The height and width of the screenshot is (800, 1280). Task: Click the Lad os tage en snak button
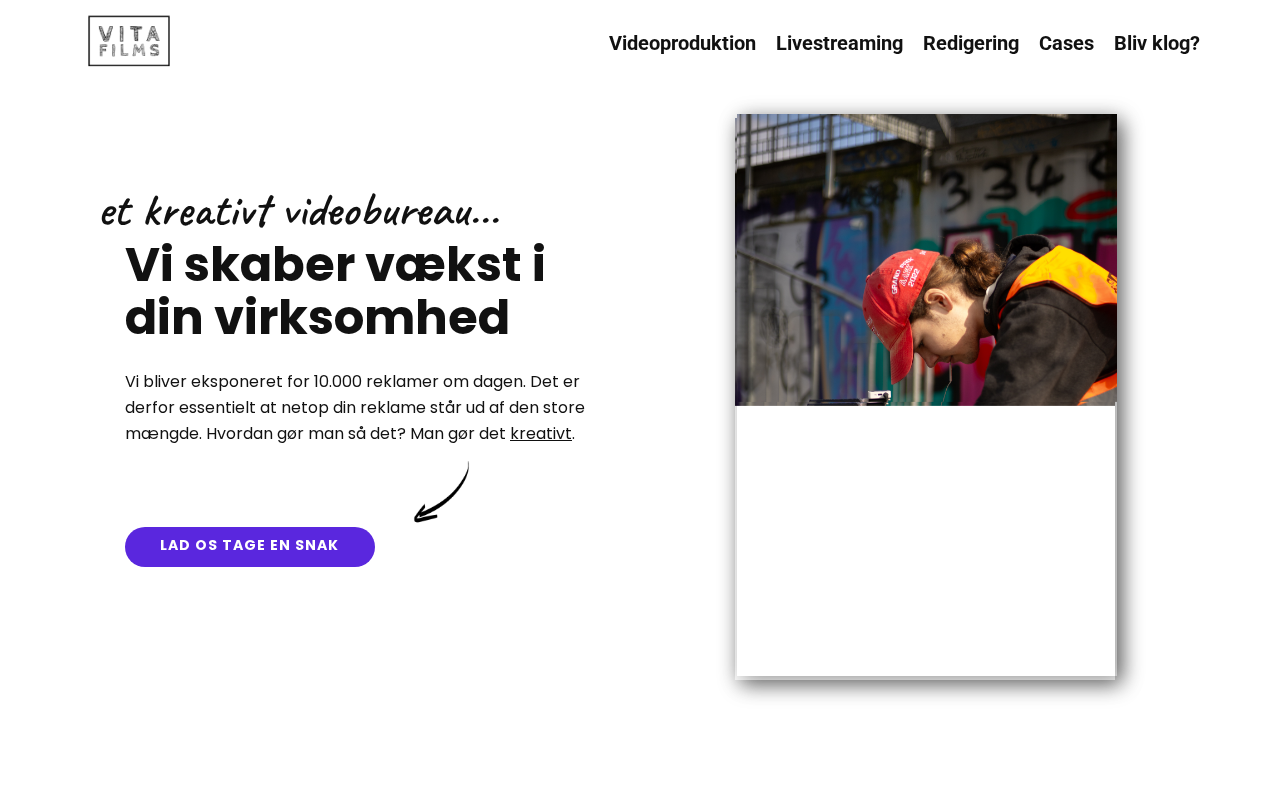click(x=250, y=547)
